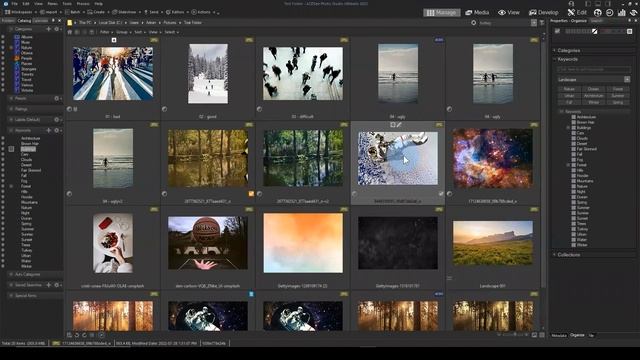Open the File menu
Screen dimensions: 640x360
(x=14, y=4)
